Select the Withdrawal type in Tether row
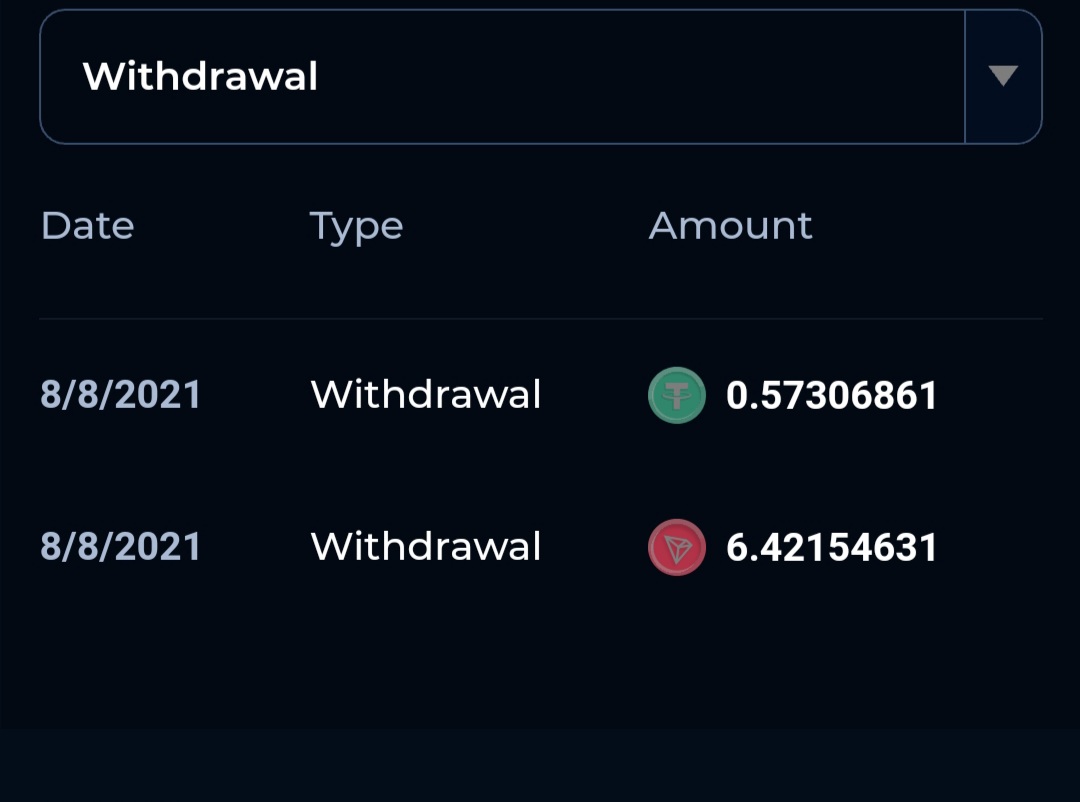 pyautogui.click(x=426, y=395)
